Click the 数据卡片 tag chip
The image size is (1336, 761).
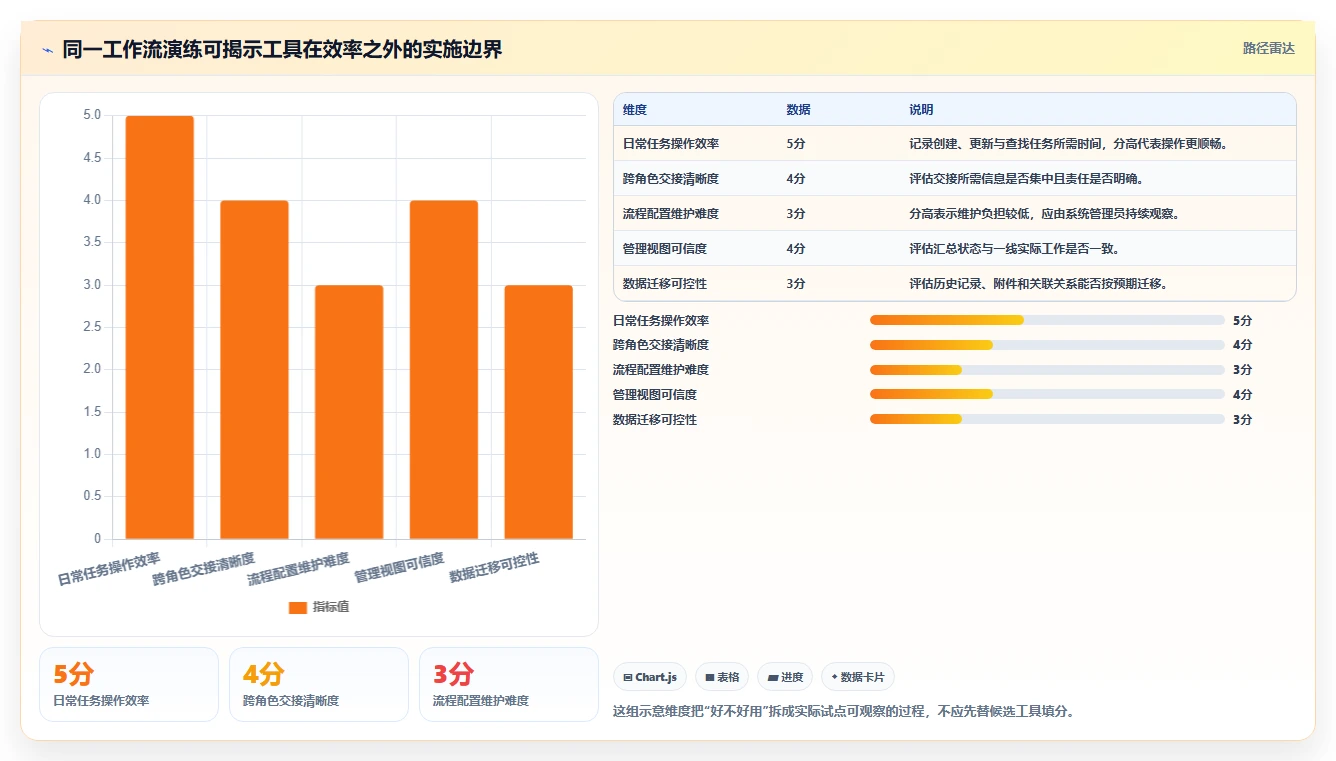[x=858, y=677]
